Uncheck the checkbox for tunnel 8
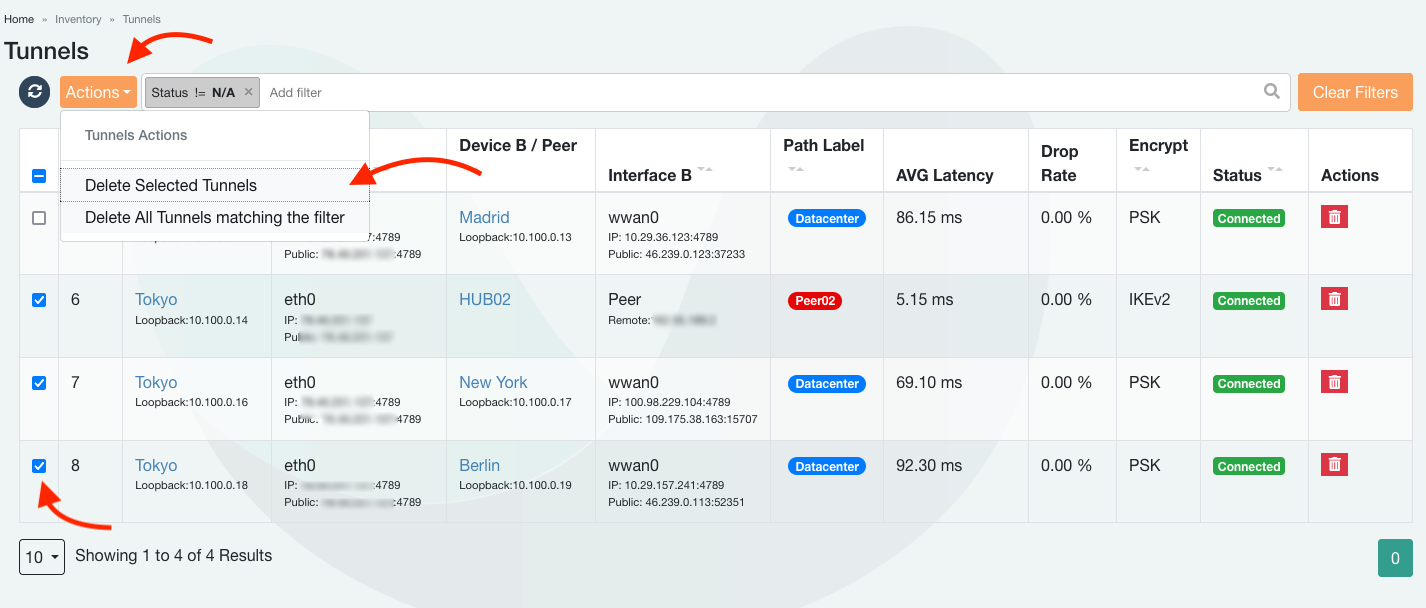Viewport: 1426px width, 608px height. click(39, 466)
